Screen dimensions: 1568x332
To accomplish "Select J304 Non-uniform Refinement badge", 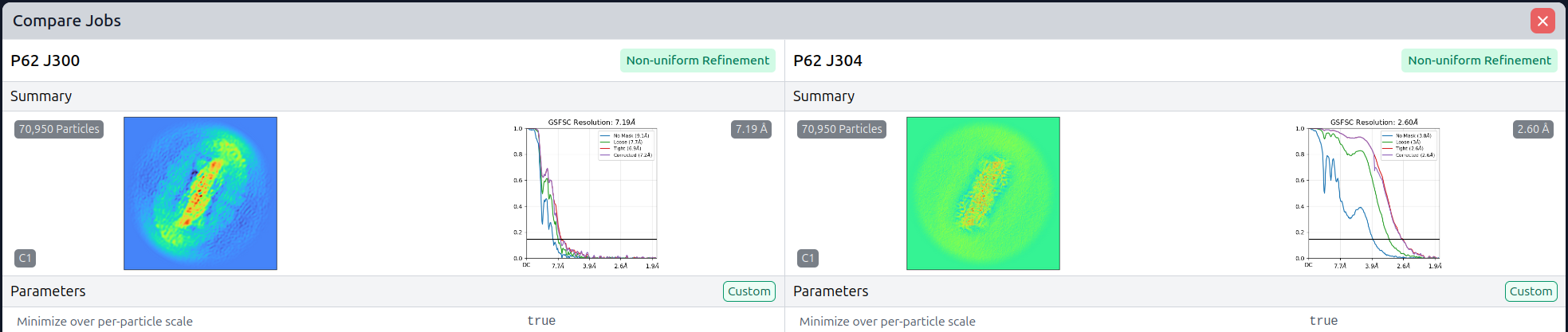I will point(1479,61).
